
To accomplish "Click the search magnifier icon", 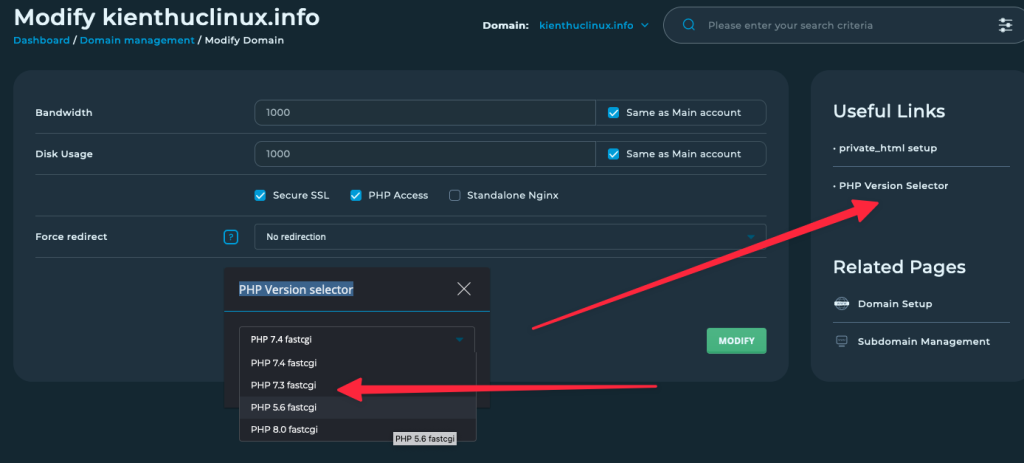I will point(688,25).
